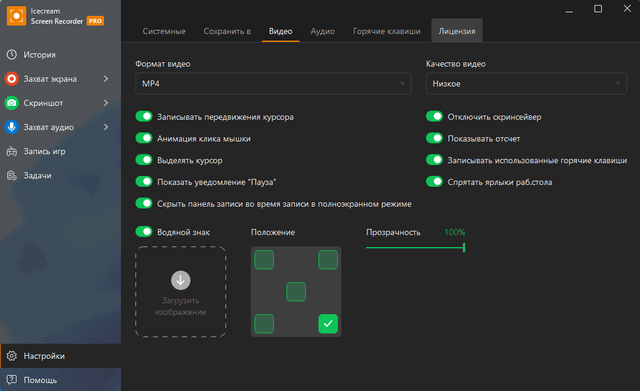Click the Настройки gear icon
The width and height of the screenshot is (640, 391).
click(x=12, y=355)
